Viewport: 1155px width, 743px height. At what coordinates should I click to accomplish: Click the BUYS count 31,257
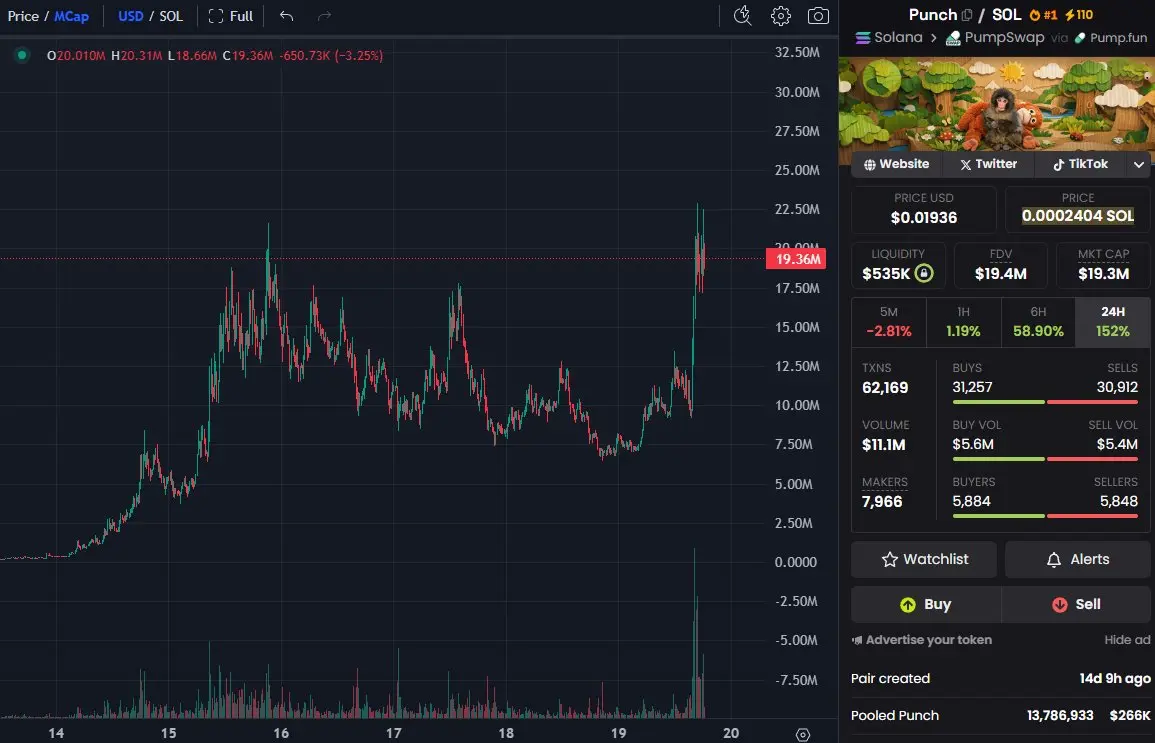(972, 387)
